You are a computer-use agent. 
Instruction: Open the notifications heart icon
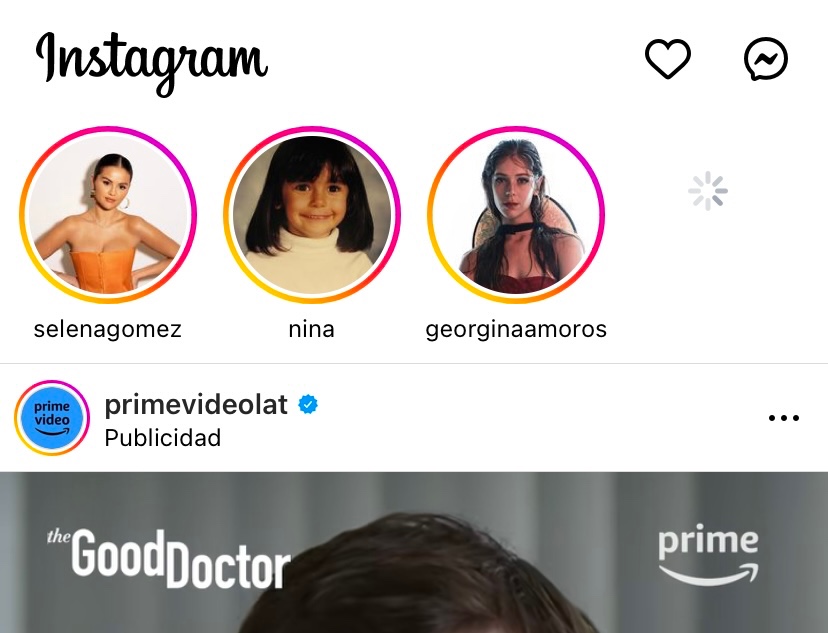coord(668,60)
